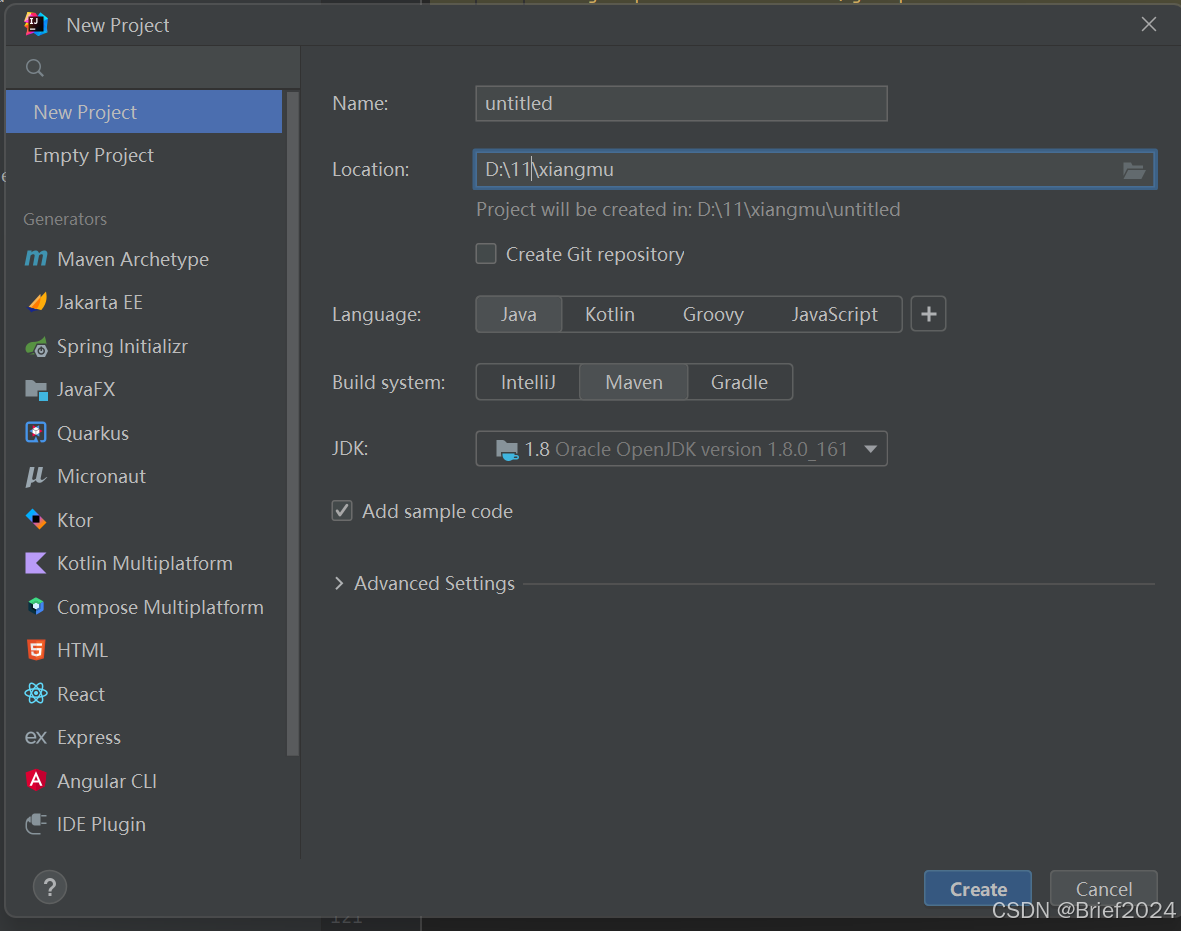The height and width of the screenshot is (931, 1181).
Task: Select New Project in sidebar
Action: click(144, 112)
